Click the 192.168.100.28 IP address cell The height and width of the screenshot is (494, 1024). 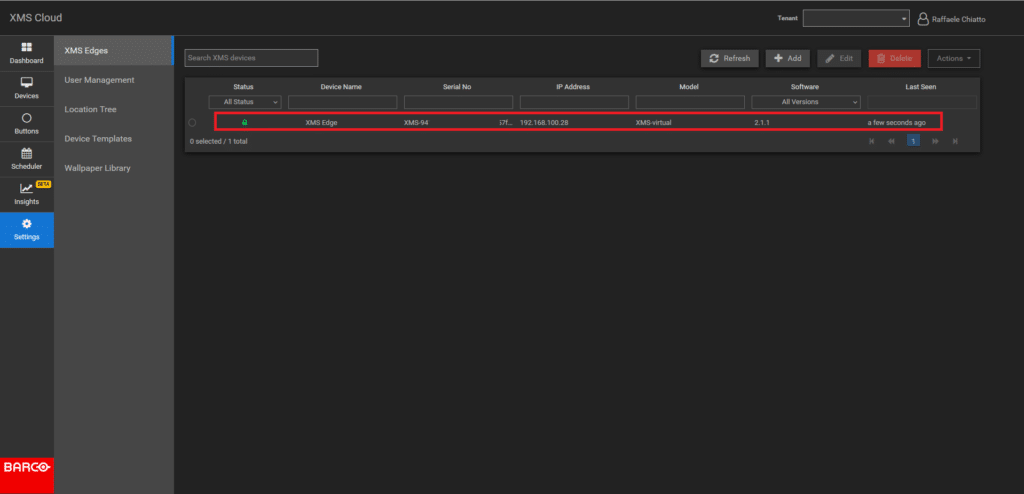click(544, 123)
